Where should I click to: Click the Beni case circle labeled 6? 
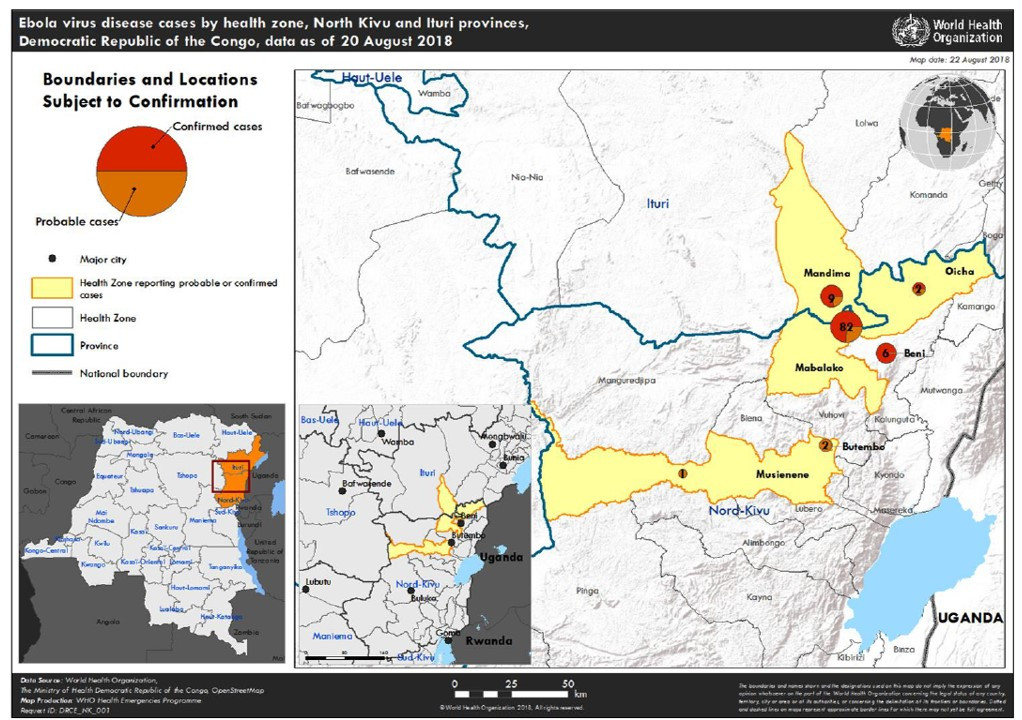point(885,353)
